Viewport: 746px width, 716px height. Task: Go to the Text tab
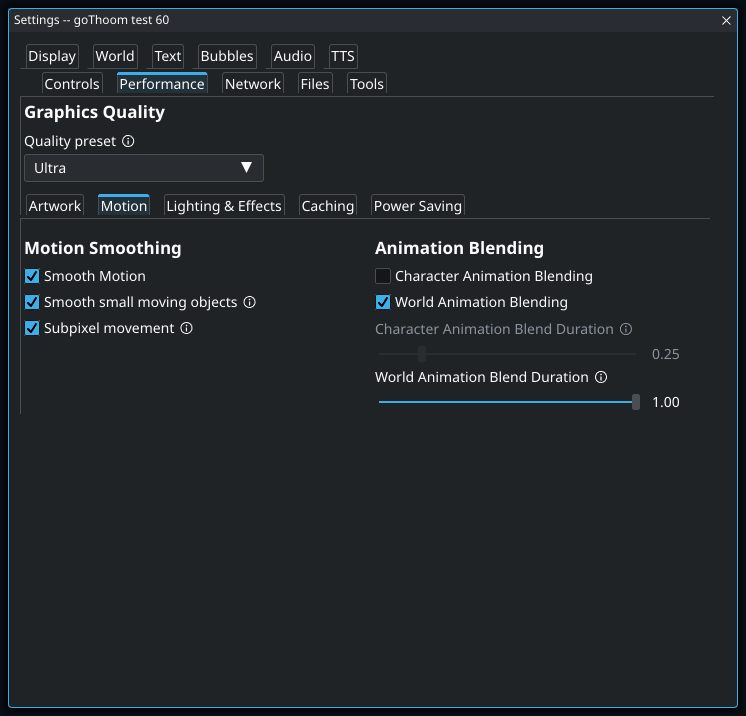click(168, 56)
